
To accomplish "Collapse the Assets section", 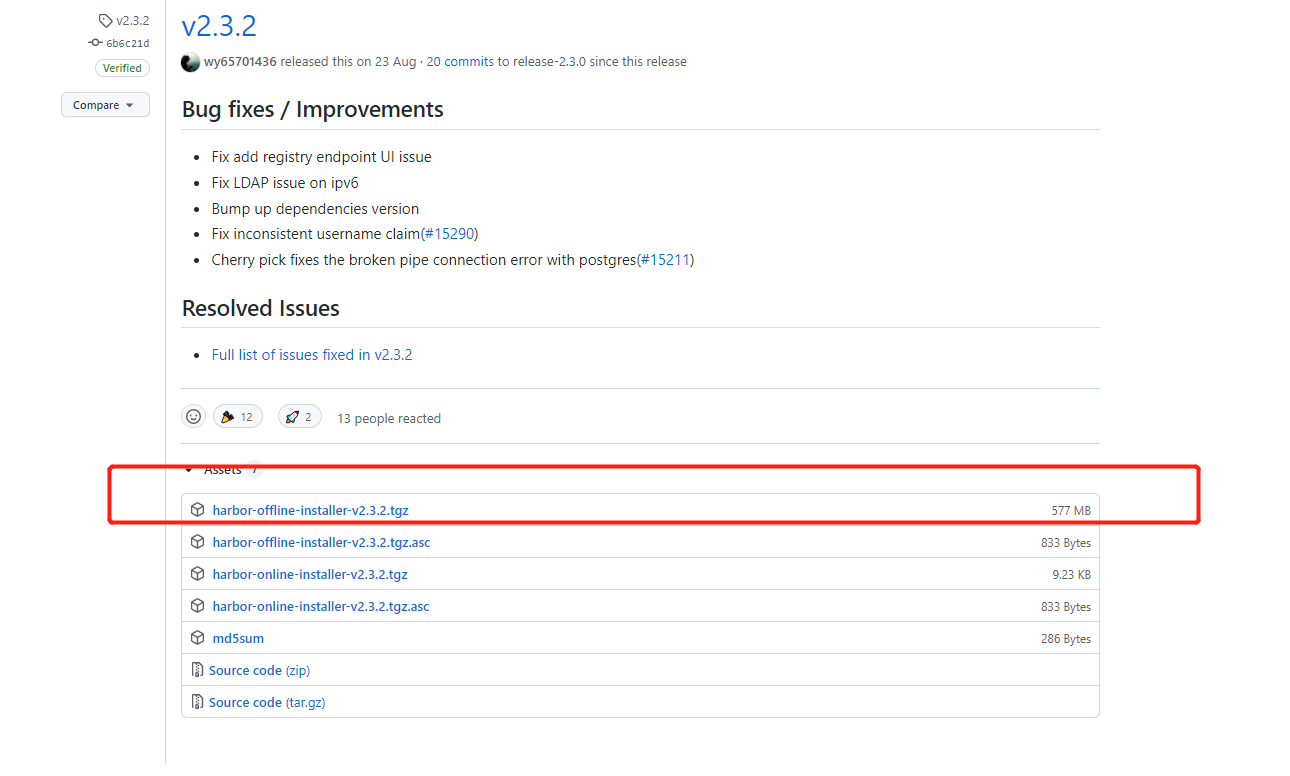I will click(222, 469).
